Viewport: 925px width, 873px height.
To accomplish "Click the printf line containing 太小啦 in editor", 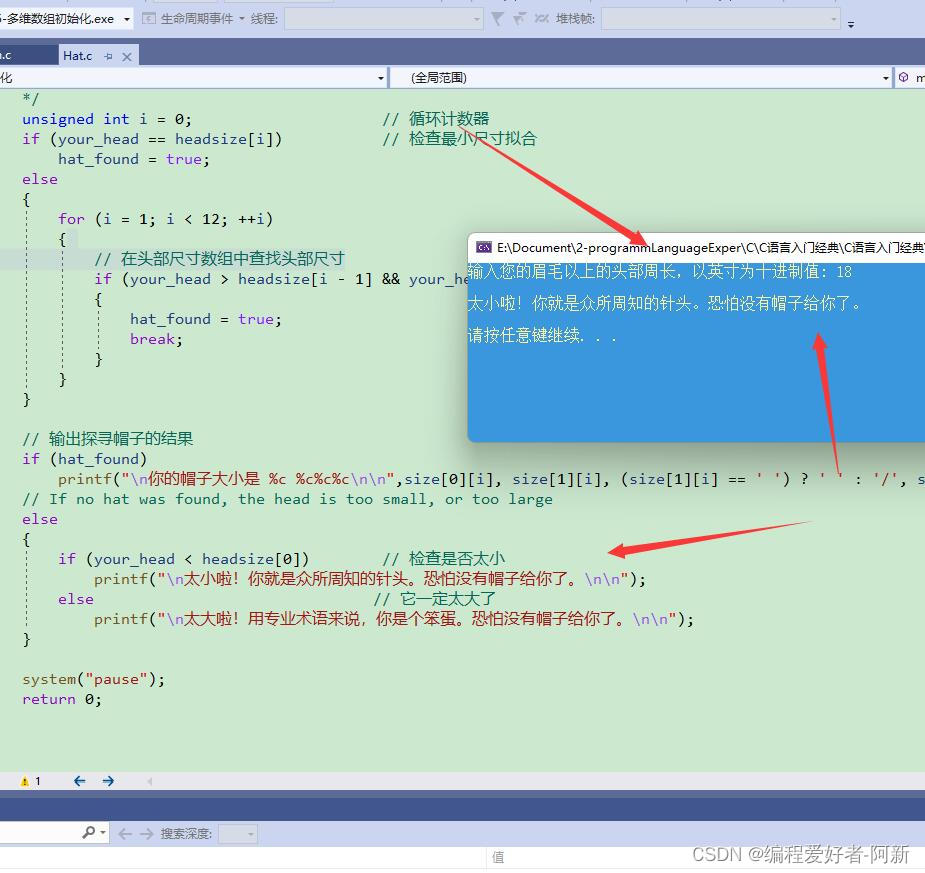I will (369, 579).
